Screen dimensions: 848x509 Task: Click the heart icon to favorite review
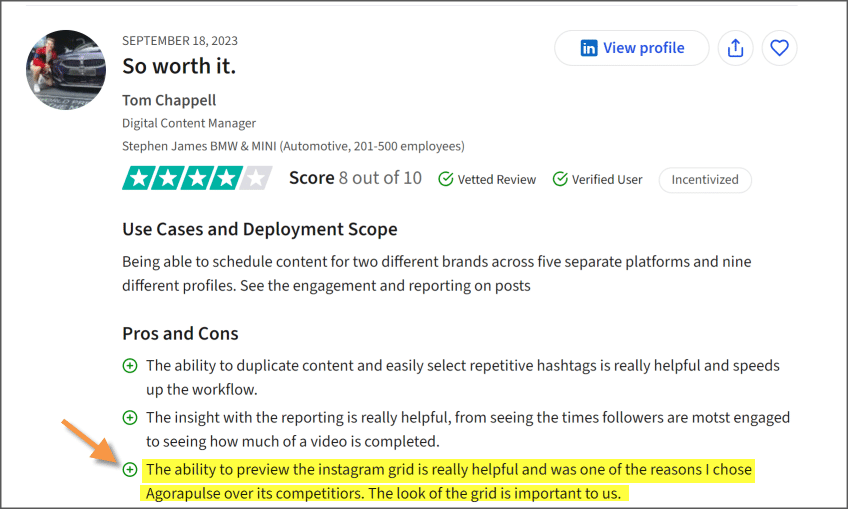(779, 48)
